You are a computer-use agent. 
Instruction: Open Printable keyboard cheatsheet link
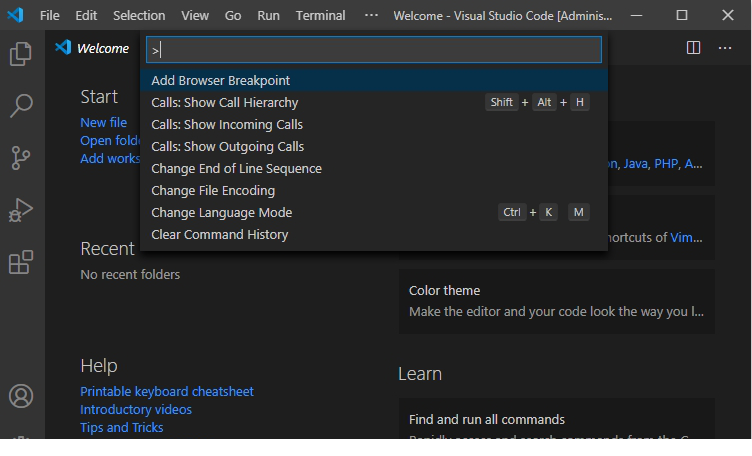tap(166, 392)
